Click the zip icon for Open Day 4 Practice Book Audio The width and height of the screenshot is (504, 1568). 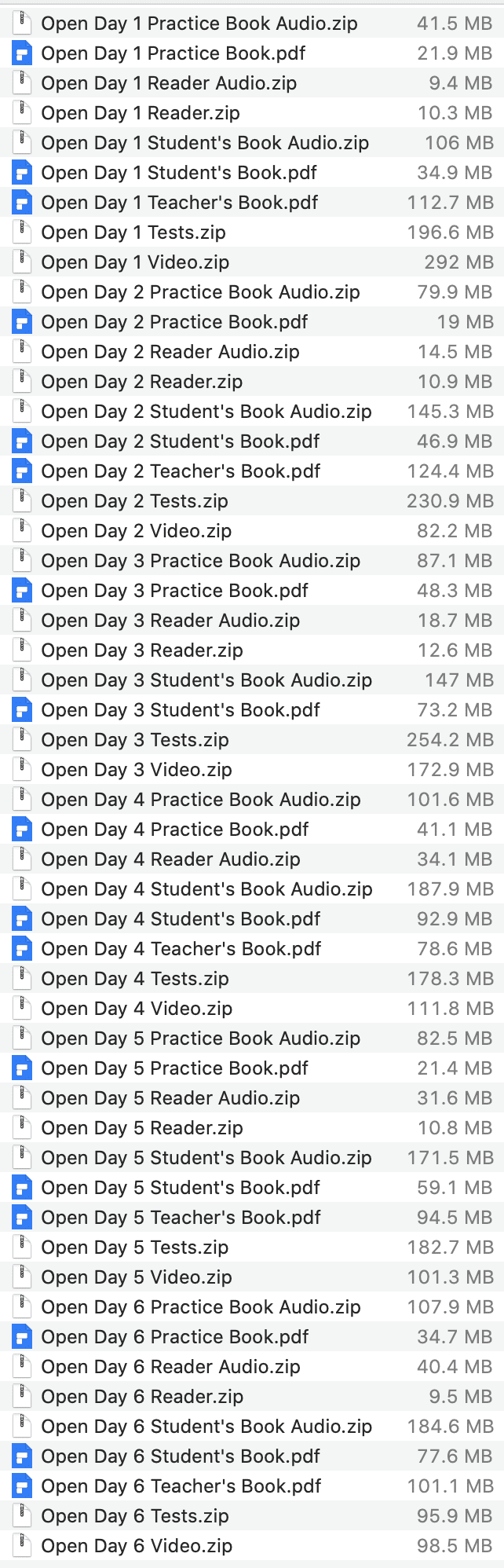pyautogui.click(x=21, y=799)
